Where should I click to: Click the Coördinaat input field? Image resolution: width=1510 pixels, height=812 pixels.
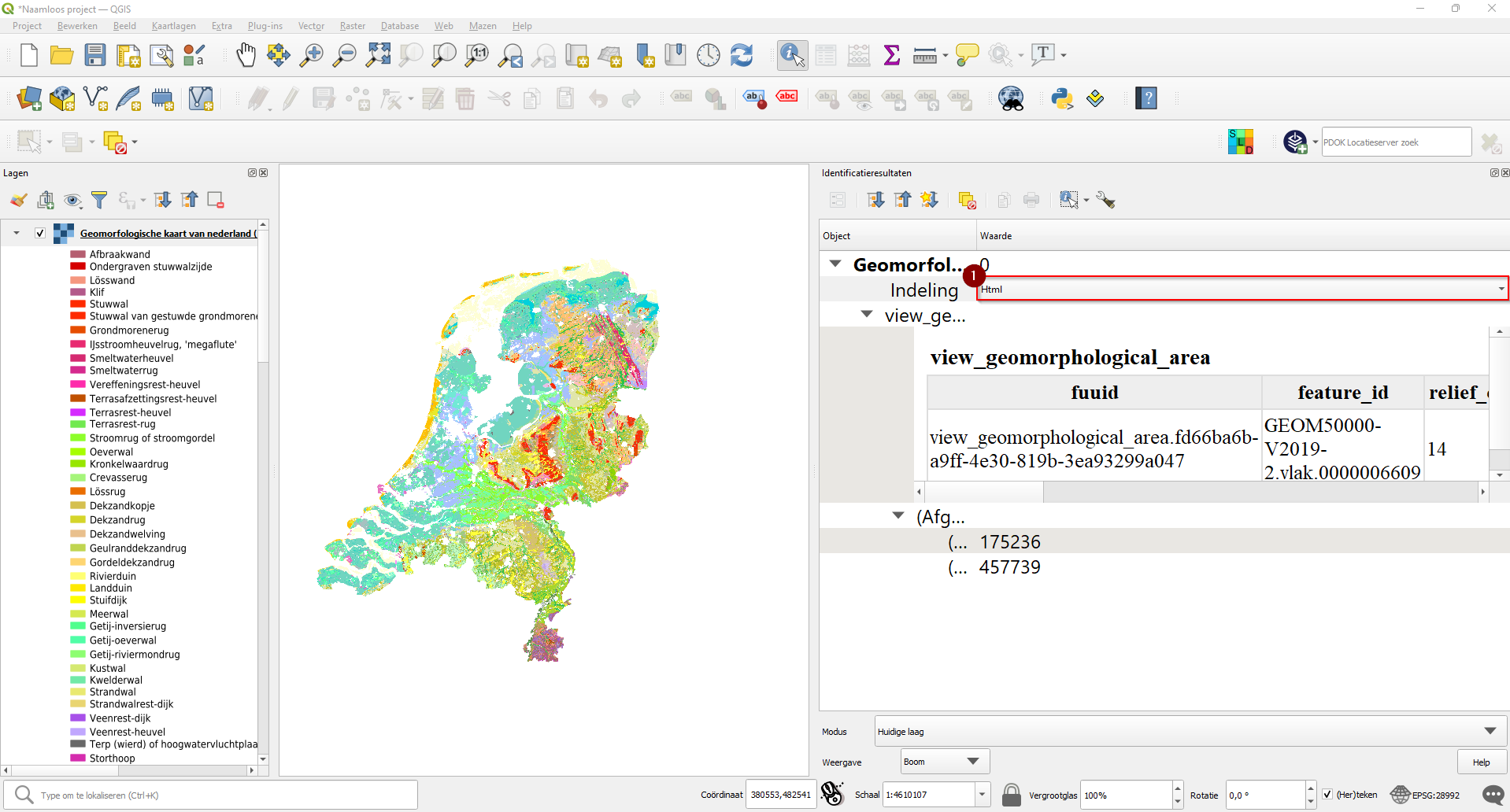coord(780,795)
